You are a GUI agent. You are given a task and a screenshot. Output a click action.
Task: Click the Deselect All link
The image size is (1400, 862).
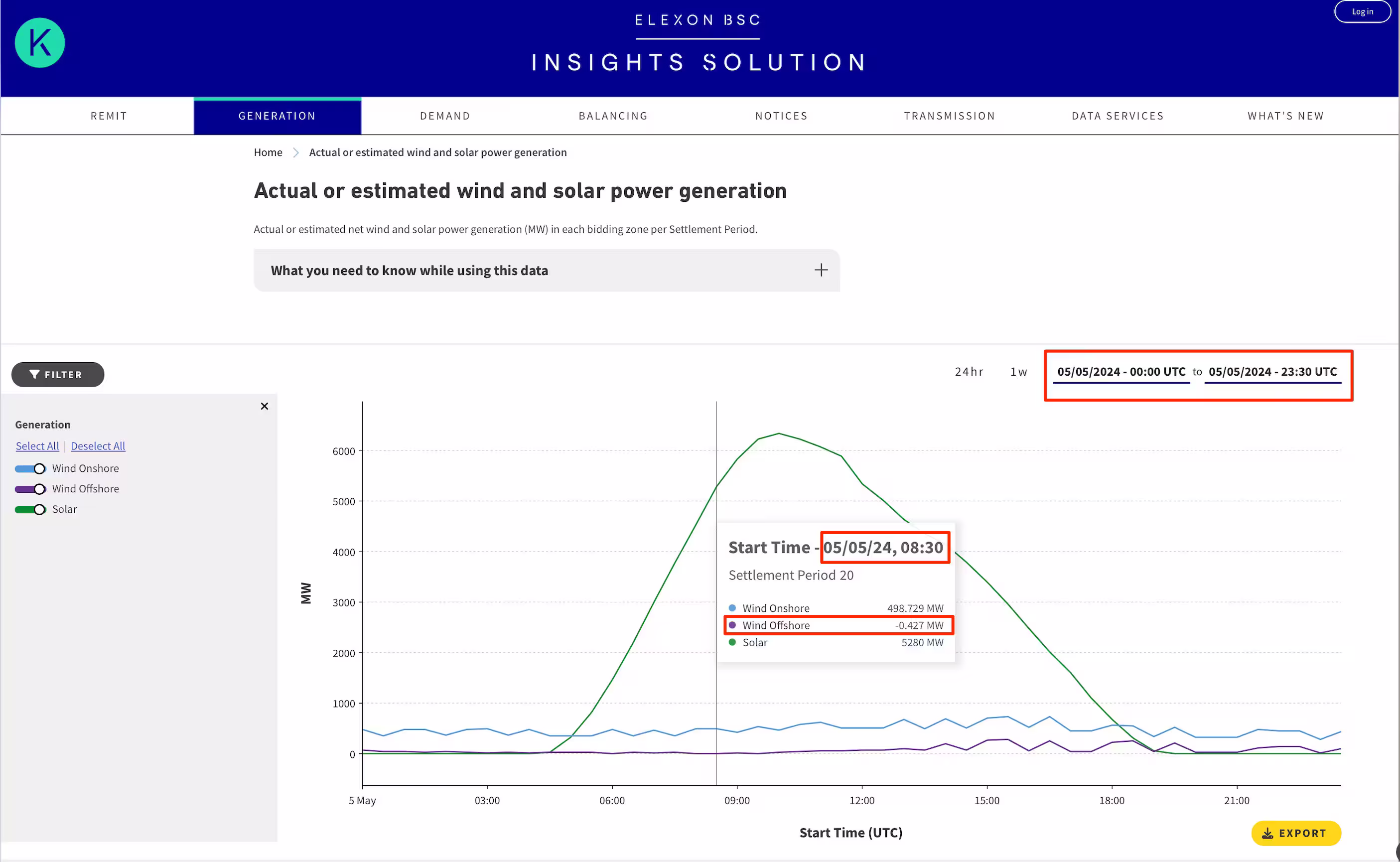98,446
